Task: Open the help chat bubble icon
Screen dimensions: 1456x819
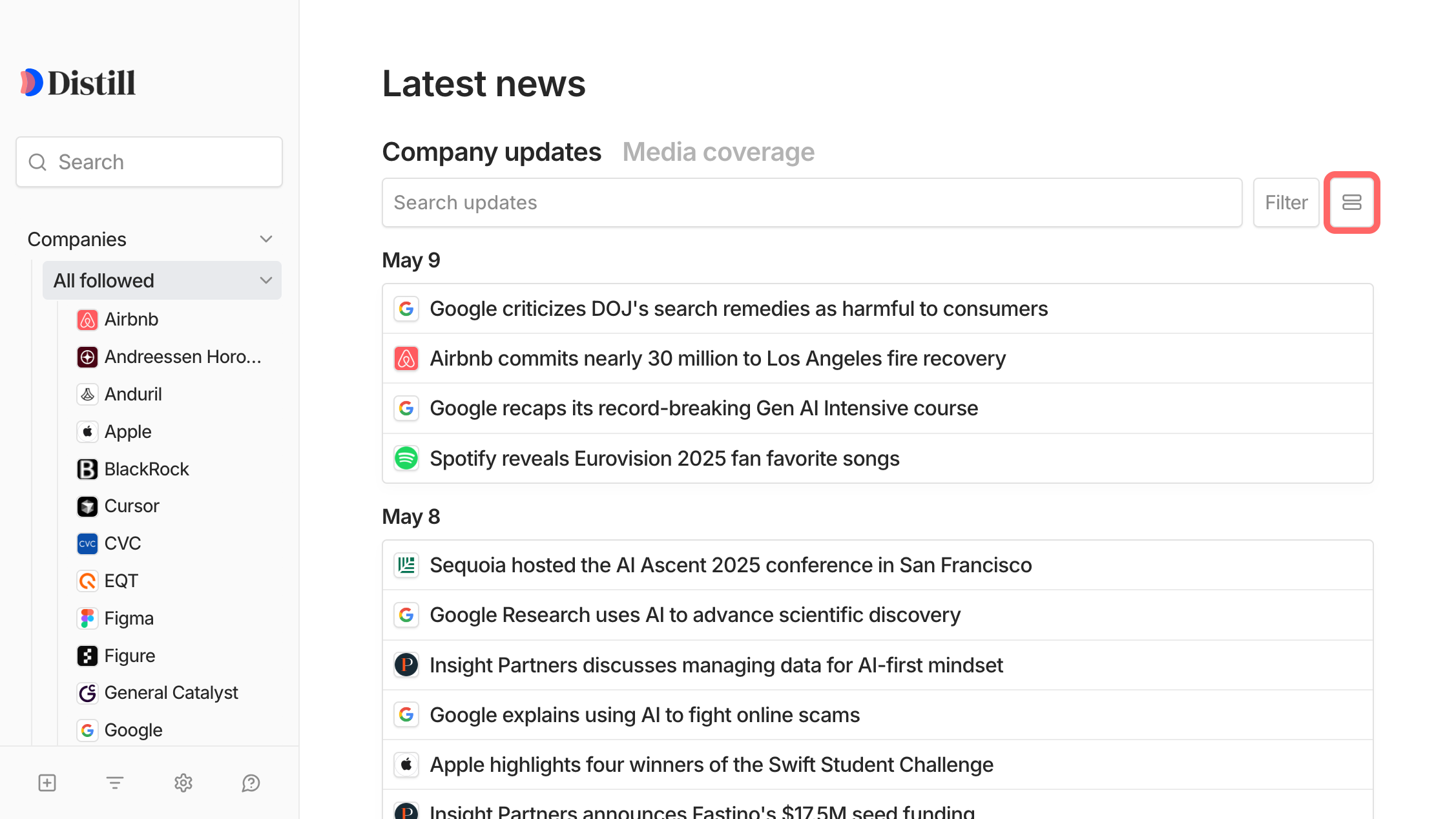Action: tap(251, 783)
